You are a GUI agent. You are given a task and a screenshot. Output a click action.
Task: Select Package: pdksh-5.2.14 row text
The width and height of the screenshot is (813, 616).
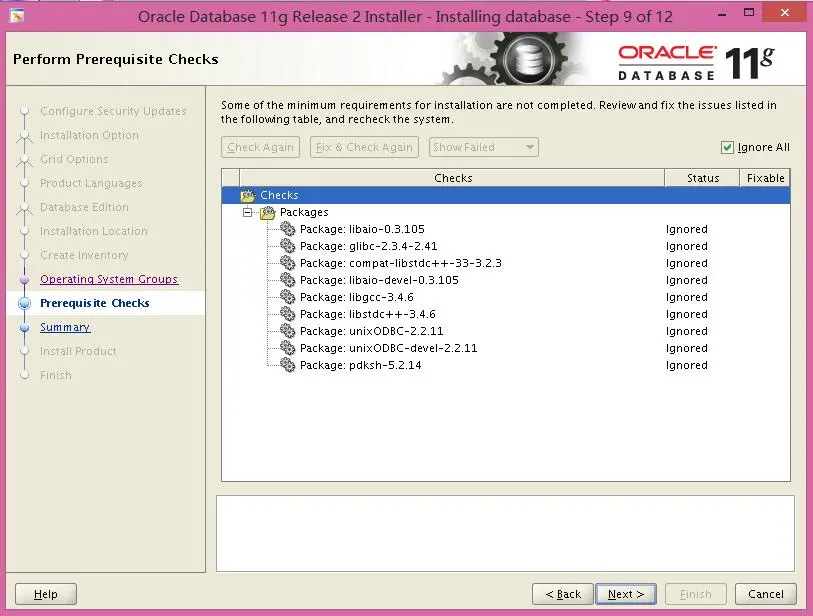360,365
